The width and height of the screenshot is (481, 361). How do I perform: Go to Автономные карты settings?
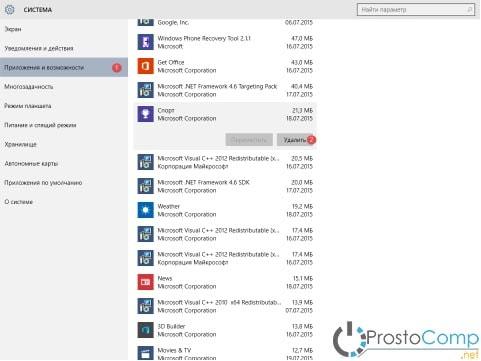tap(64, 164)
